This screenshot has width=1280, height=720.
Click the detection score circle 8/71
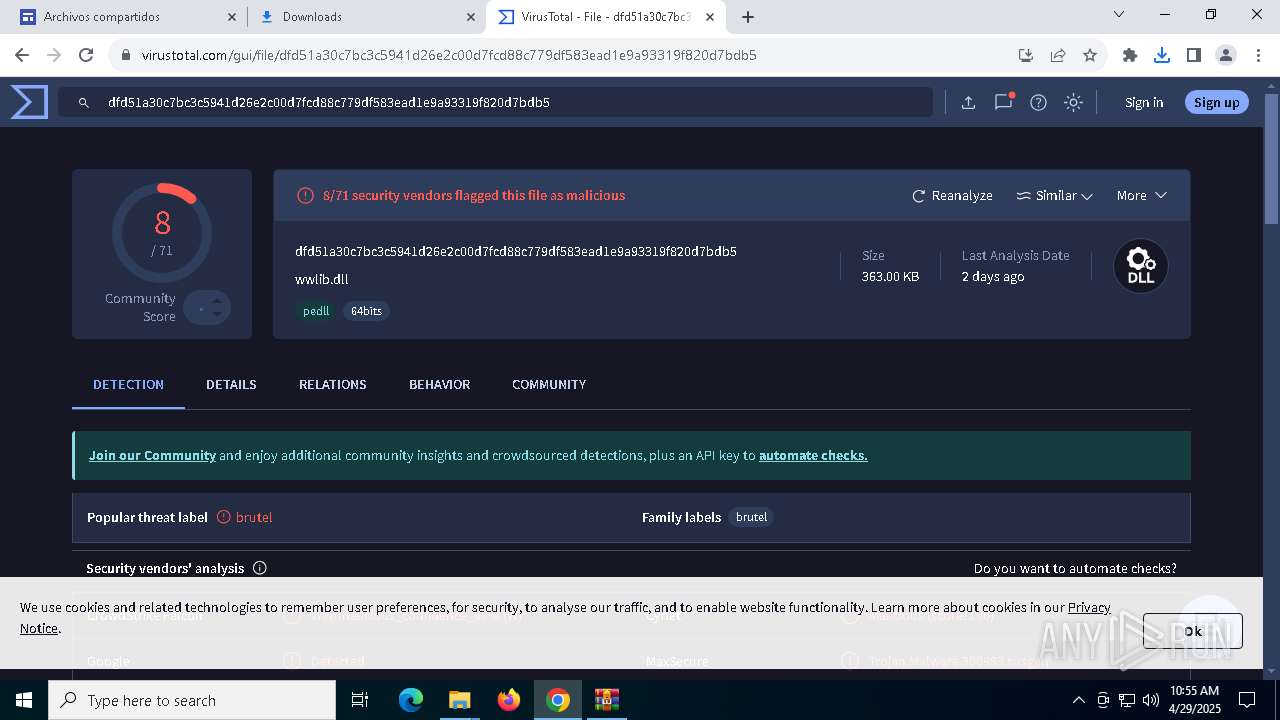coord(162,233)
